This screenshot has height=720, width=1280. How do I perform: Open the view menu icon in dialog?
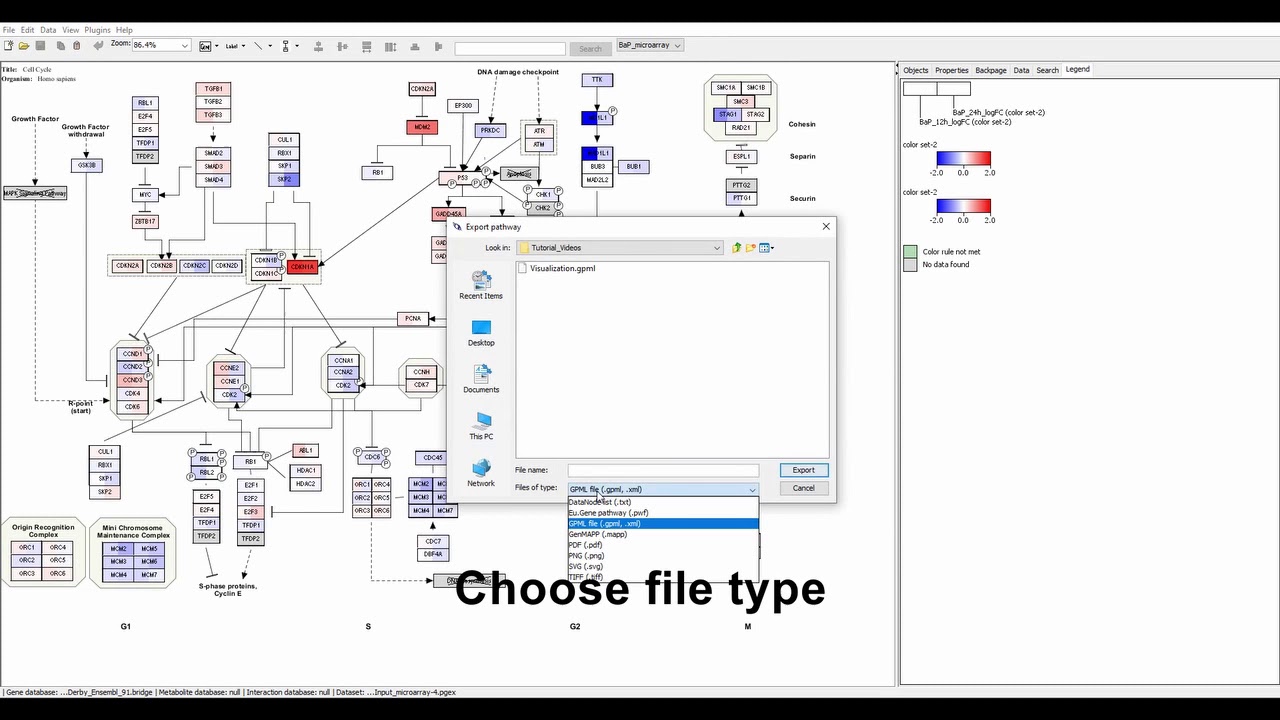coord(767,248)
